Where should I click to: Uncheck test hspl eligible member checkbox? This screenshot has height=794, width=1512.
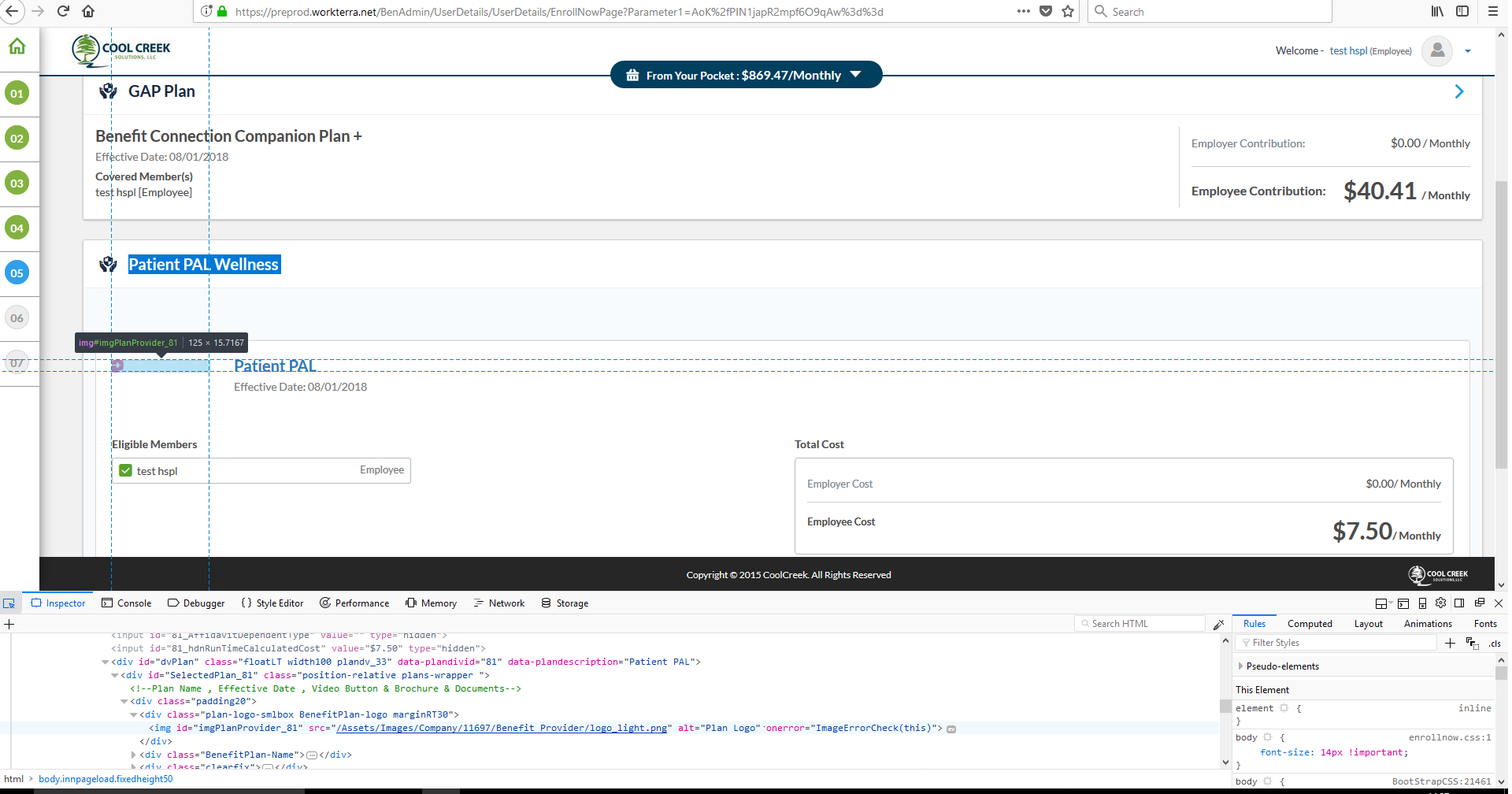[125, 470]
